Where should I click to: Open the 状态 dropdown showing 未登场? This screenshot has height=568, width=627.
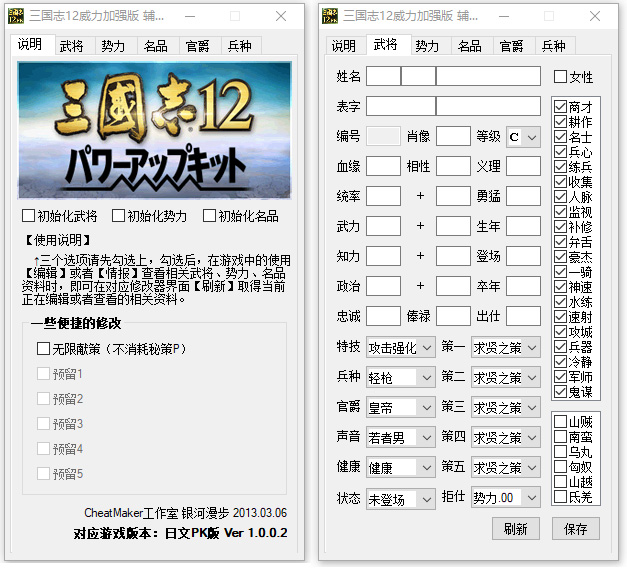coord(401,499)
